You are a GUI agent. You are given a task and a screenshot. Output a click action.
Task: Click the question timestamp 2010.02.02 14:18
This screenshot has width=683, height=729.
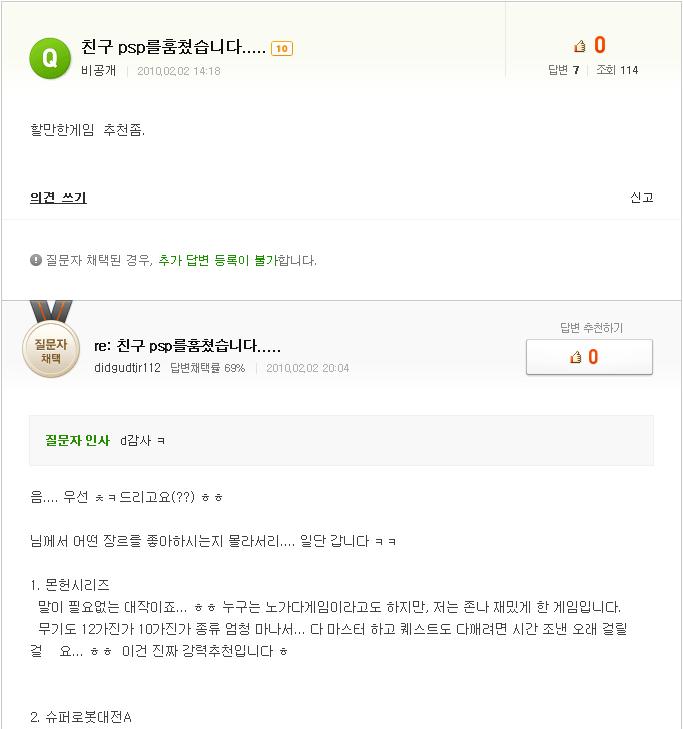pyautogui.click(x=178, y=71)
